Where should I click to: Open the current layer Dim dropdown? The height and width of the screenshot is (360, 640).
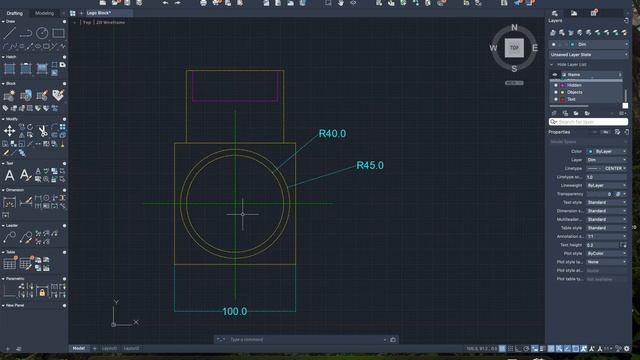point(589,44)
